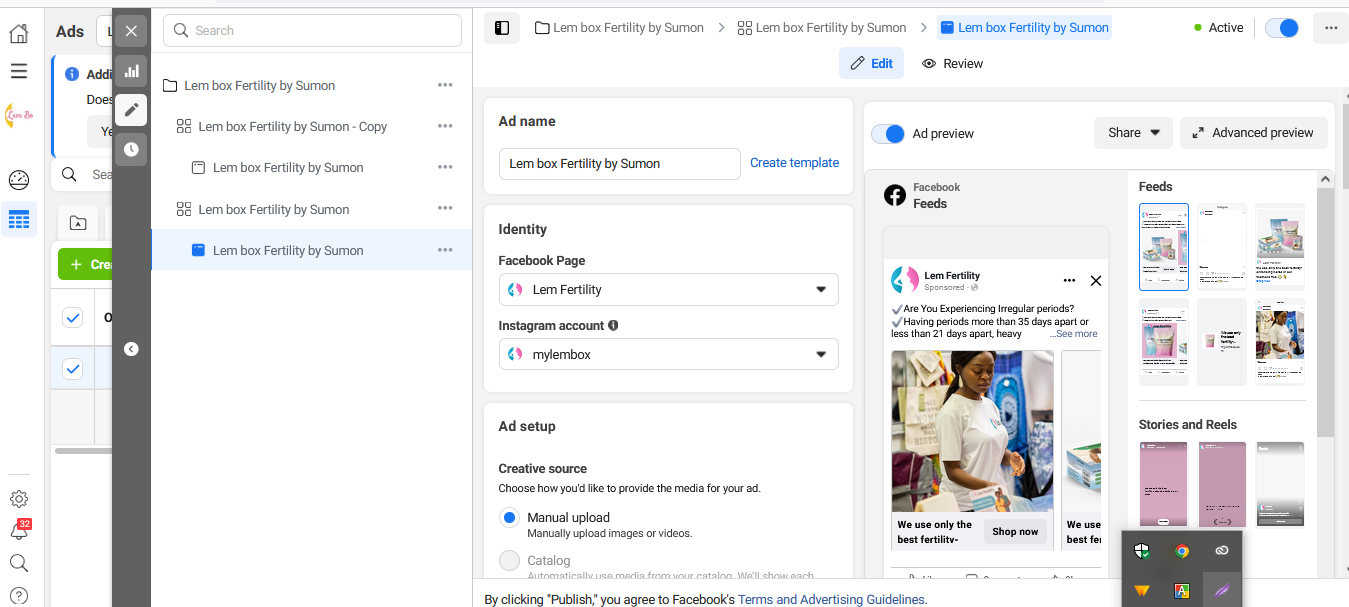Select the first Stories and Reels thumbnail
This screenshot has height=607, width=1349.
click(1164, 485)
